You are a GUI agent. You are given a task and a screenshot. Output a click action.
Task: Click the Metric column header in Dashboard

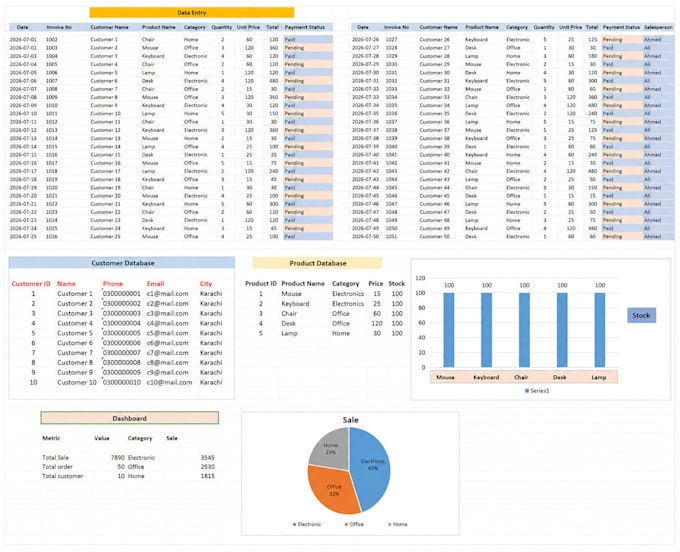coord(51,438)
